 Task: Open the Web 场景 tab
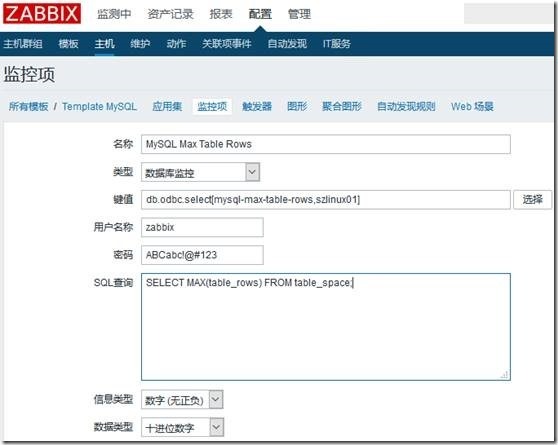point(472,106)
